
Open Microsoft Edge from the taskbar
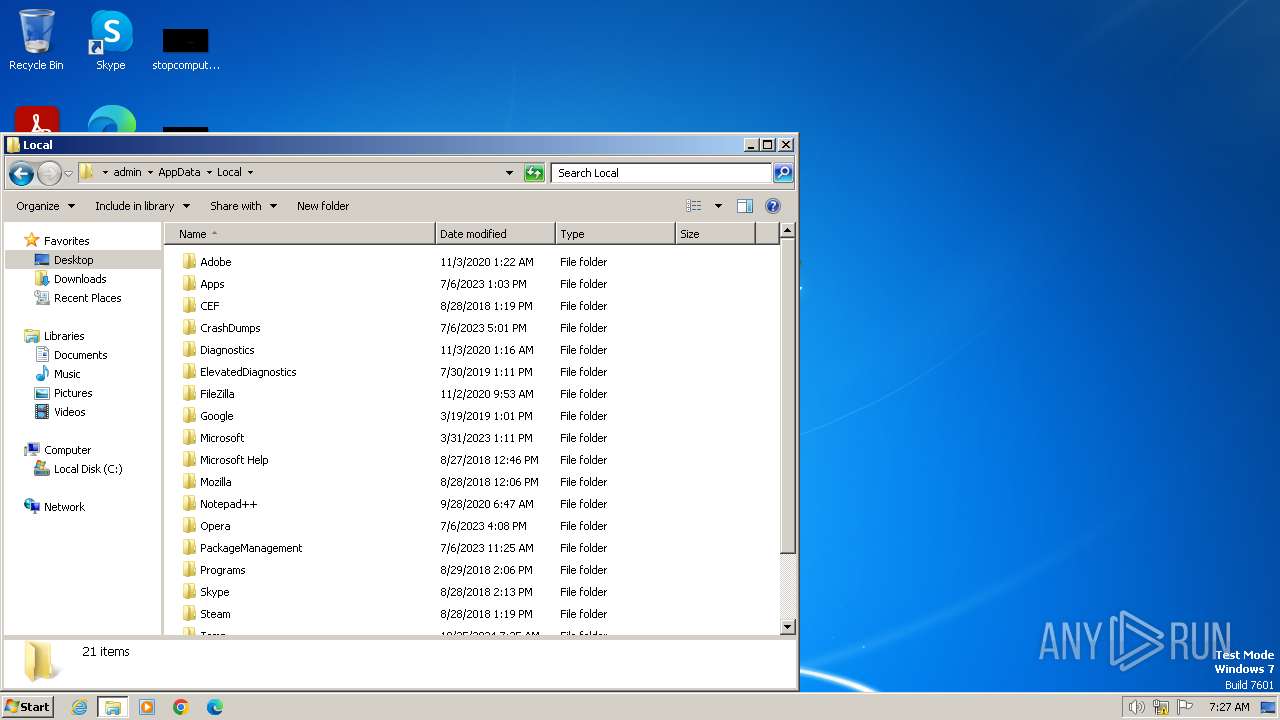point(215,707)
